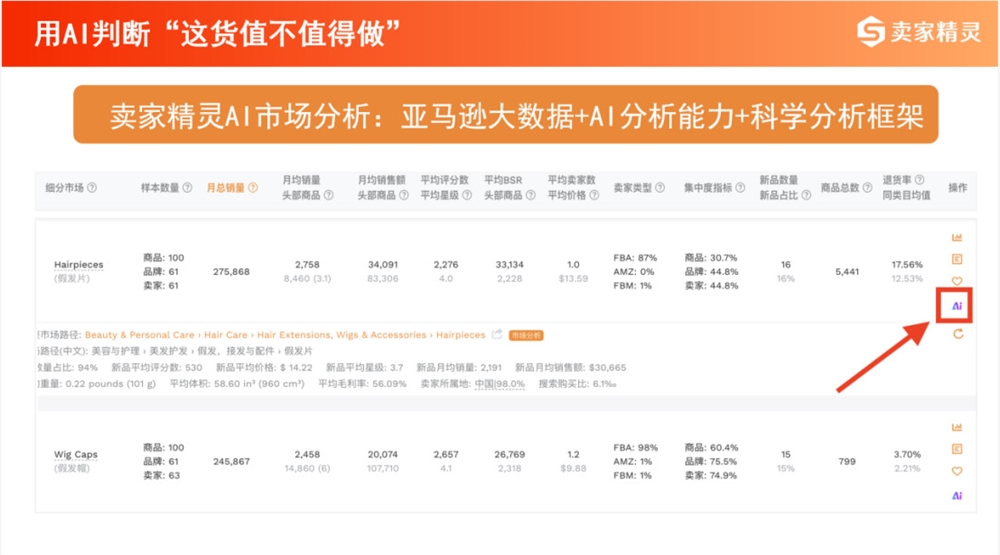Click the Hair Care breadcrumb link
Viewport: 1000px width, 555px height.
(x=226, y=335)
